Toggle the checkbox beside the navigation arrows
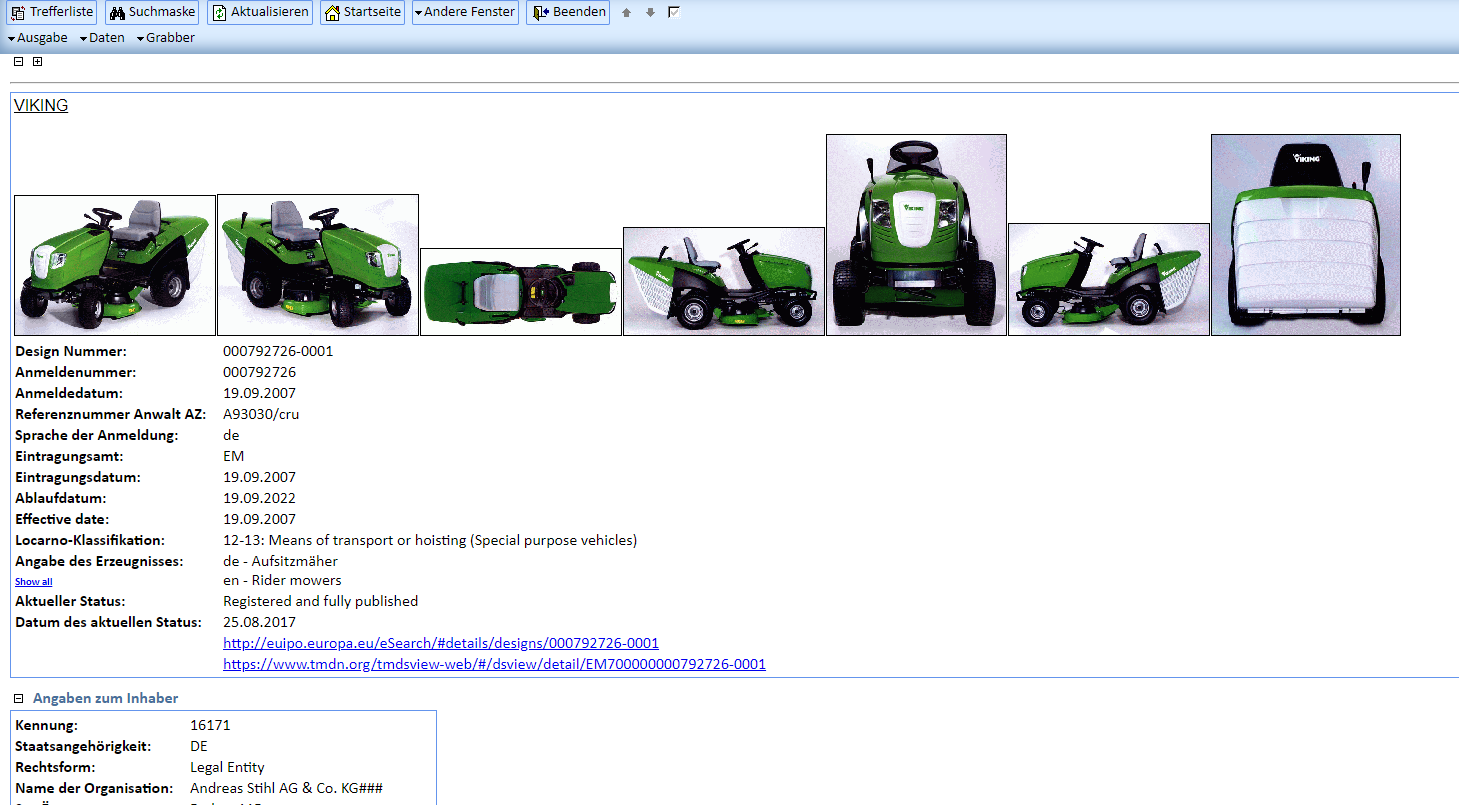The height and width of the screenshot is (805, 1459). click(674, 12)
